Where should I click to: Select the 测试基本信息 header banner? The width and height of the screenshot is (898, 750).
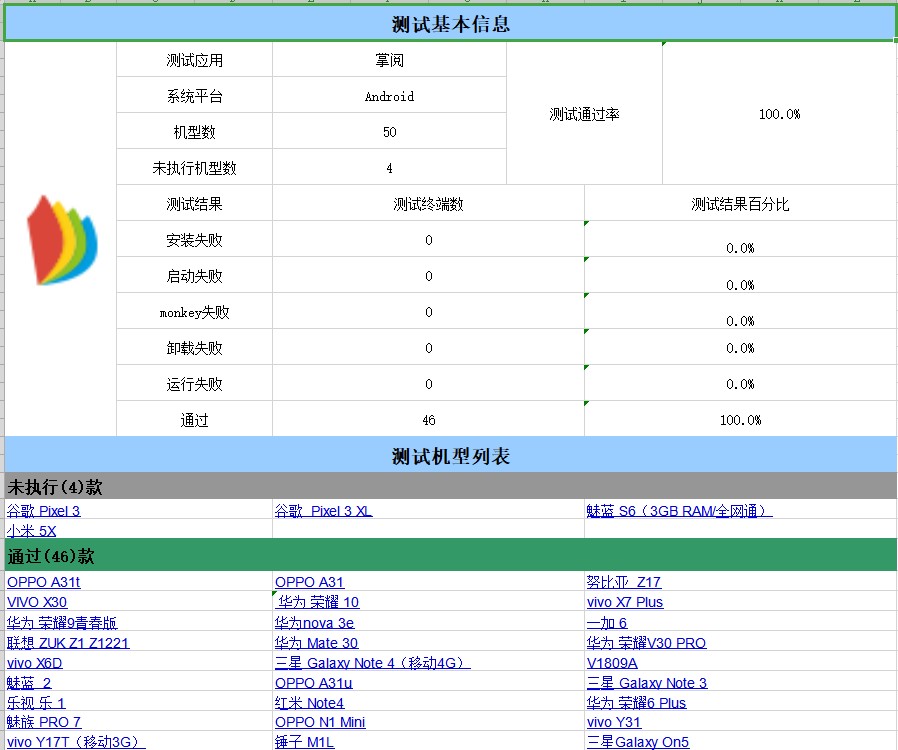[449, 23]
